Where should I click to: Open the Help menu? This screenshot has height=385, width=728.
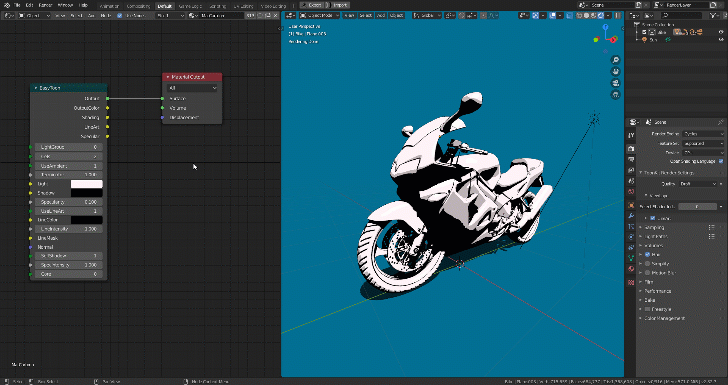[x=83, y=5]
